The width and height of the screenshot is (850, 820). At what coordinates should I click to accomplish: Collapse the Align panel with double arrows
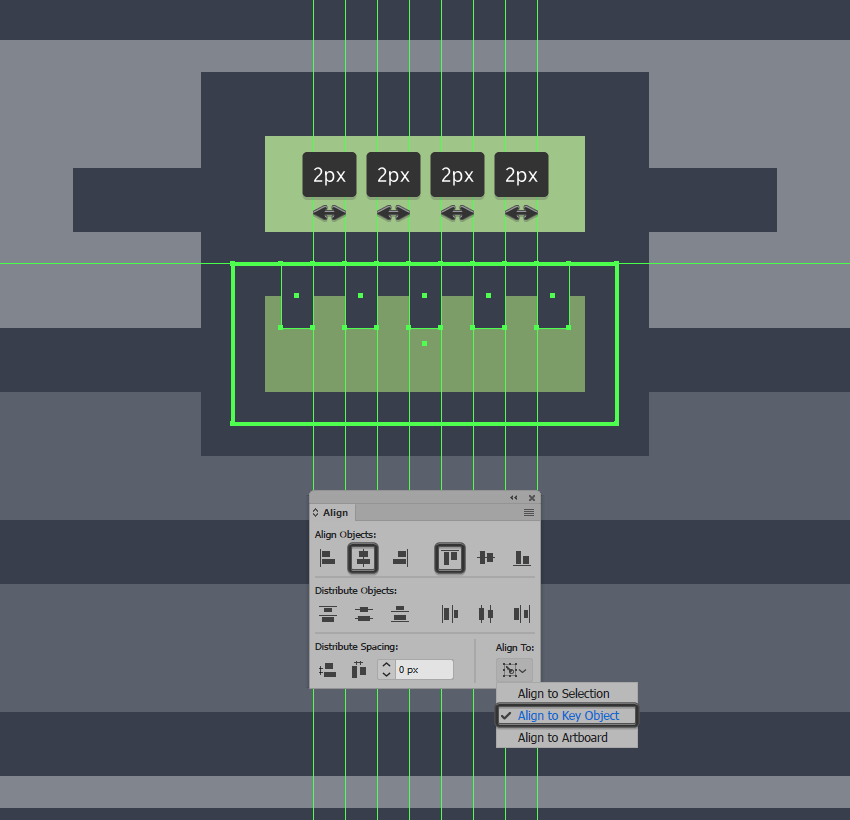point(513,498)
